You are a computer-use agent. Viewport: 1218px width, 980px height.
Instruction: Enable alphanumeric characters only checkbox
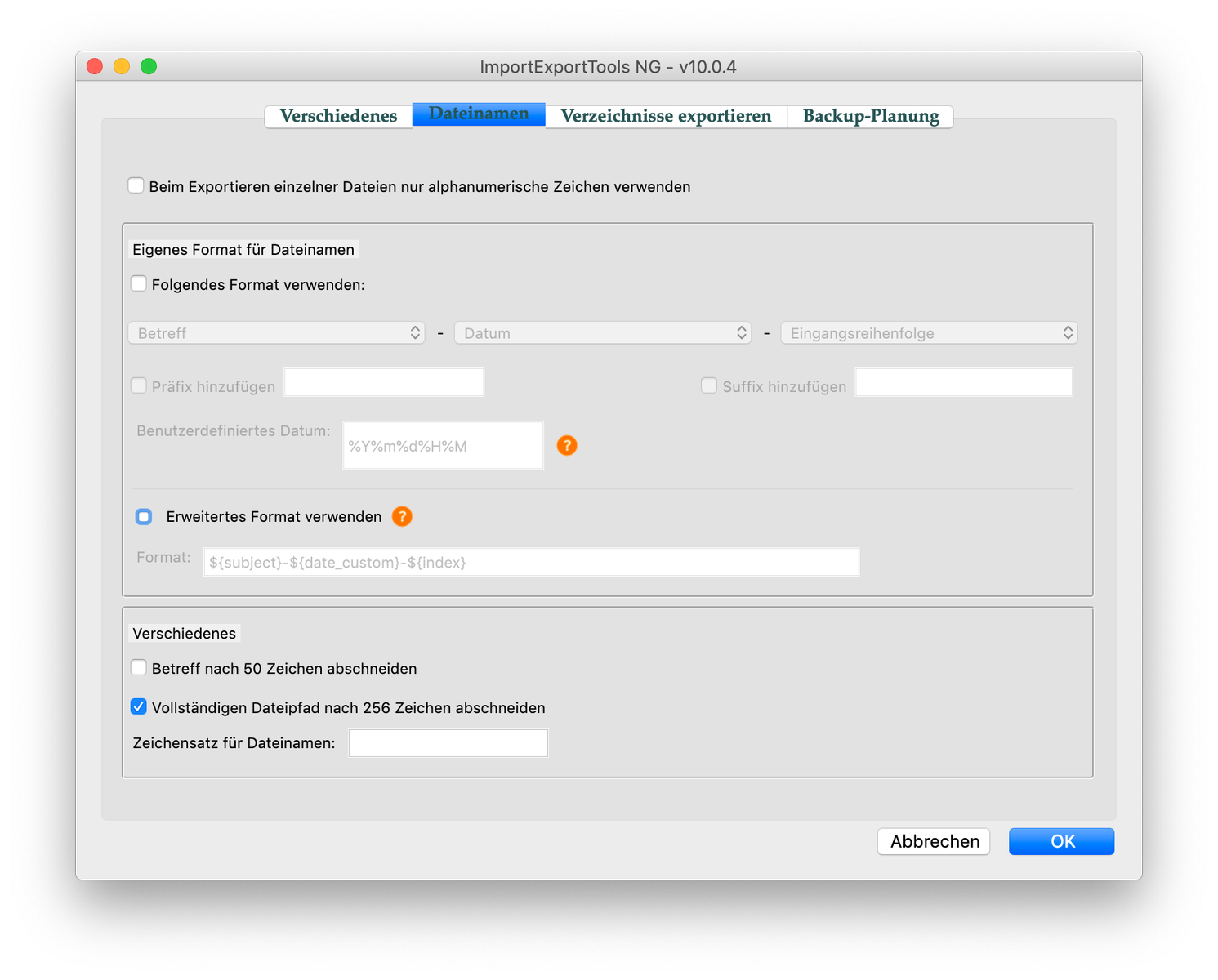point(136,186)
